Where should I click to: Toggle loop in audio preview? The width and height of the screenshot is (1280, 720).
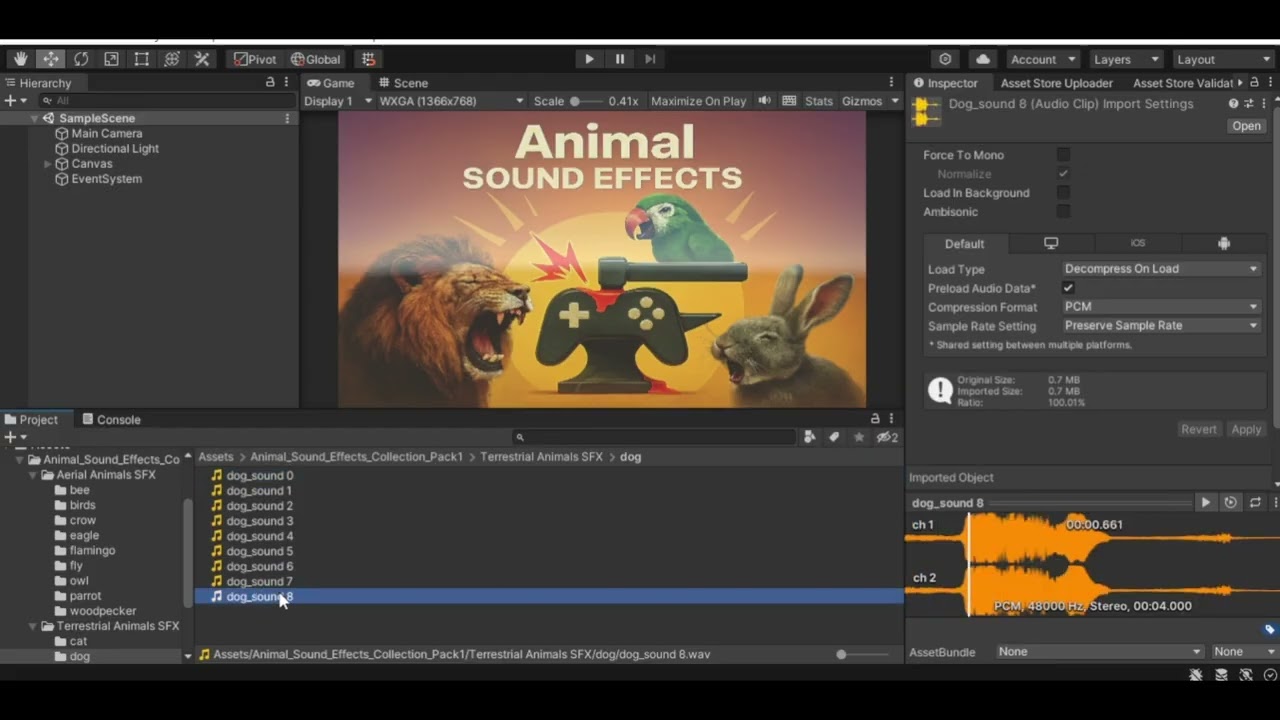point(1256,502)
